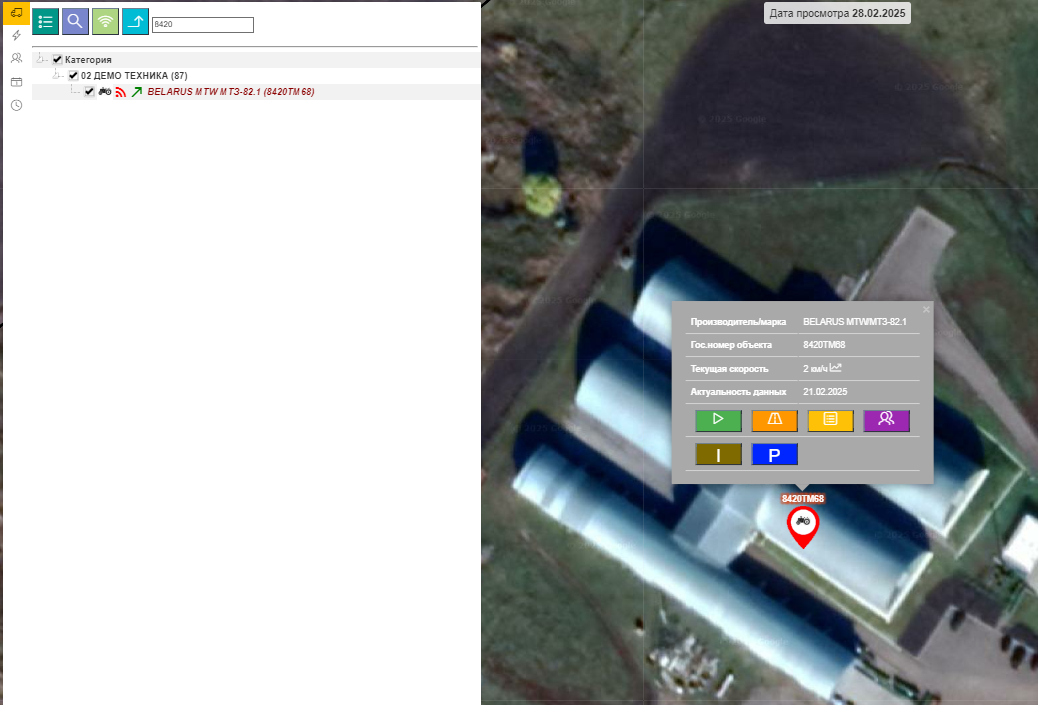This screenshot has width=1038, height=705.
Task: Collapse the Категория tree node
Action: click(x=40, y=60)
